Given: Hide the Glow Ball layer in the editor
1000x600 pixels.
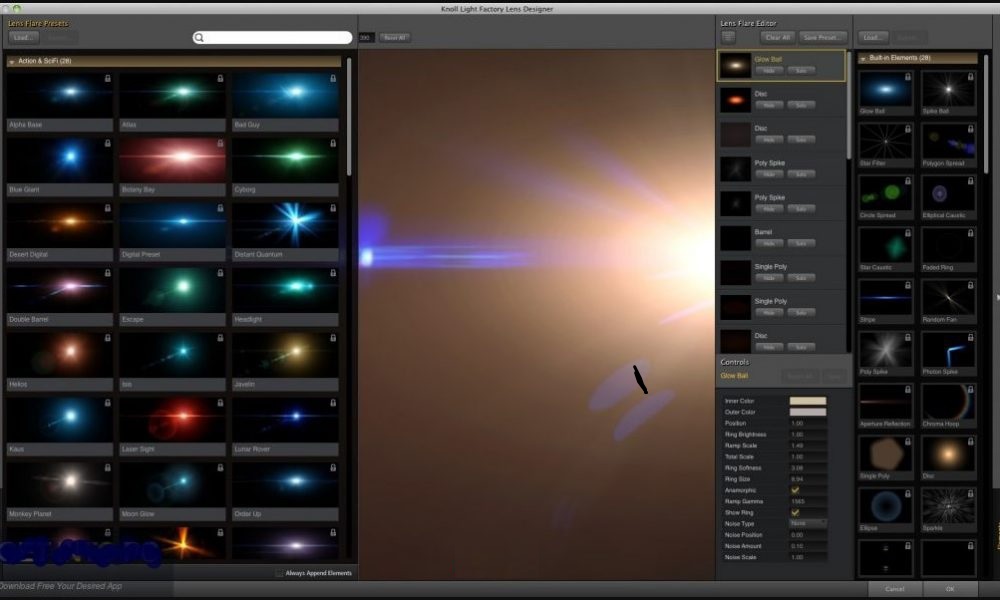Looking at the screenshot, I should tap(769, 70).
